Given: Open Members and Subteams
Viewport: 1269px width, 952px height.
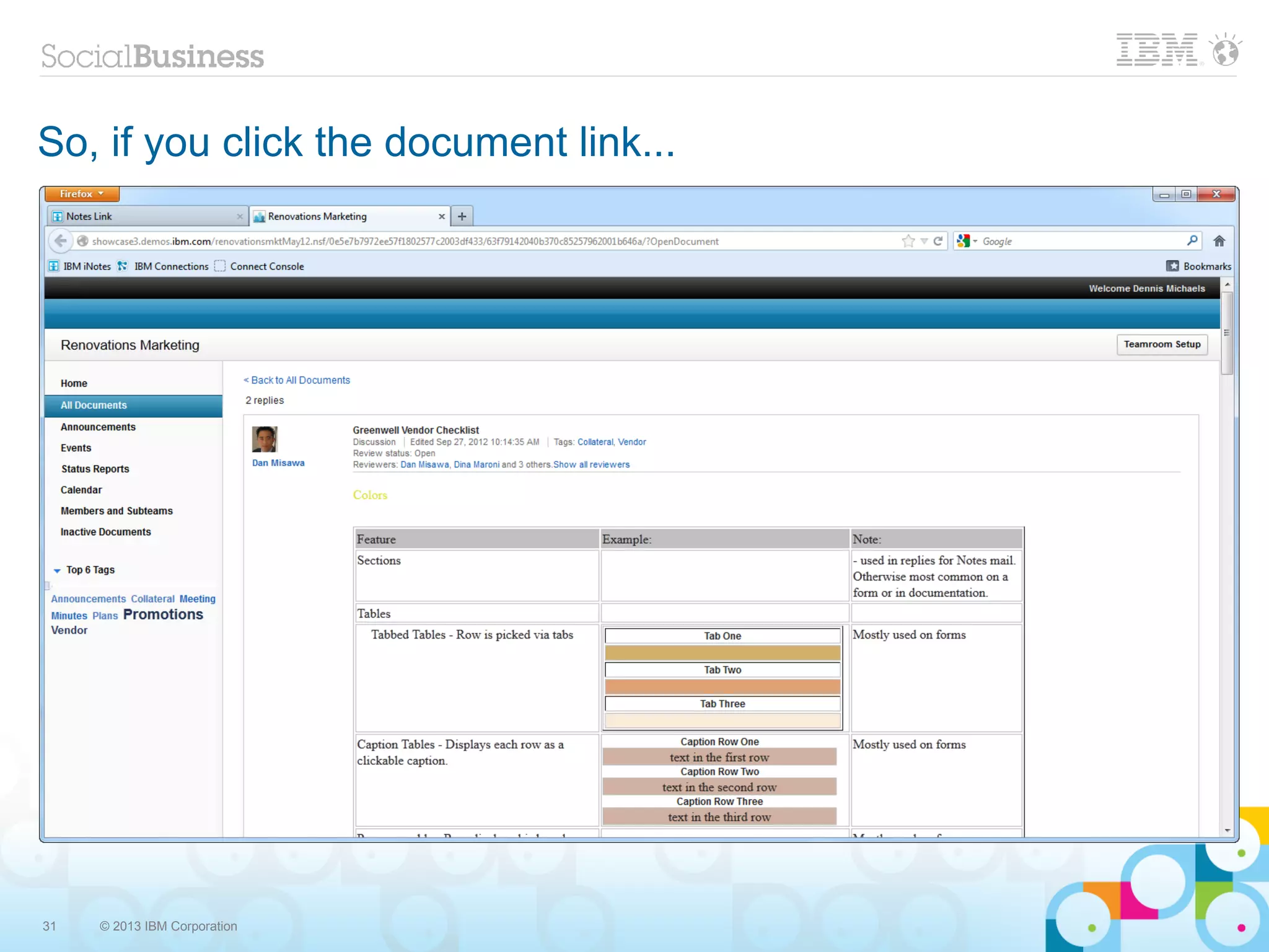Looking at the screenshot, I should click(x=116, y=511).
